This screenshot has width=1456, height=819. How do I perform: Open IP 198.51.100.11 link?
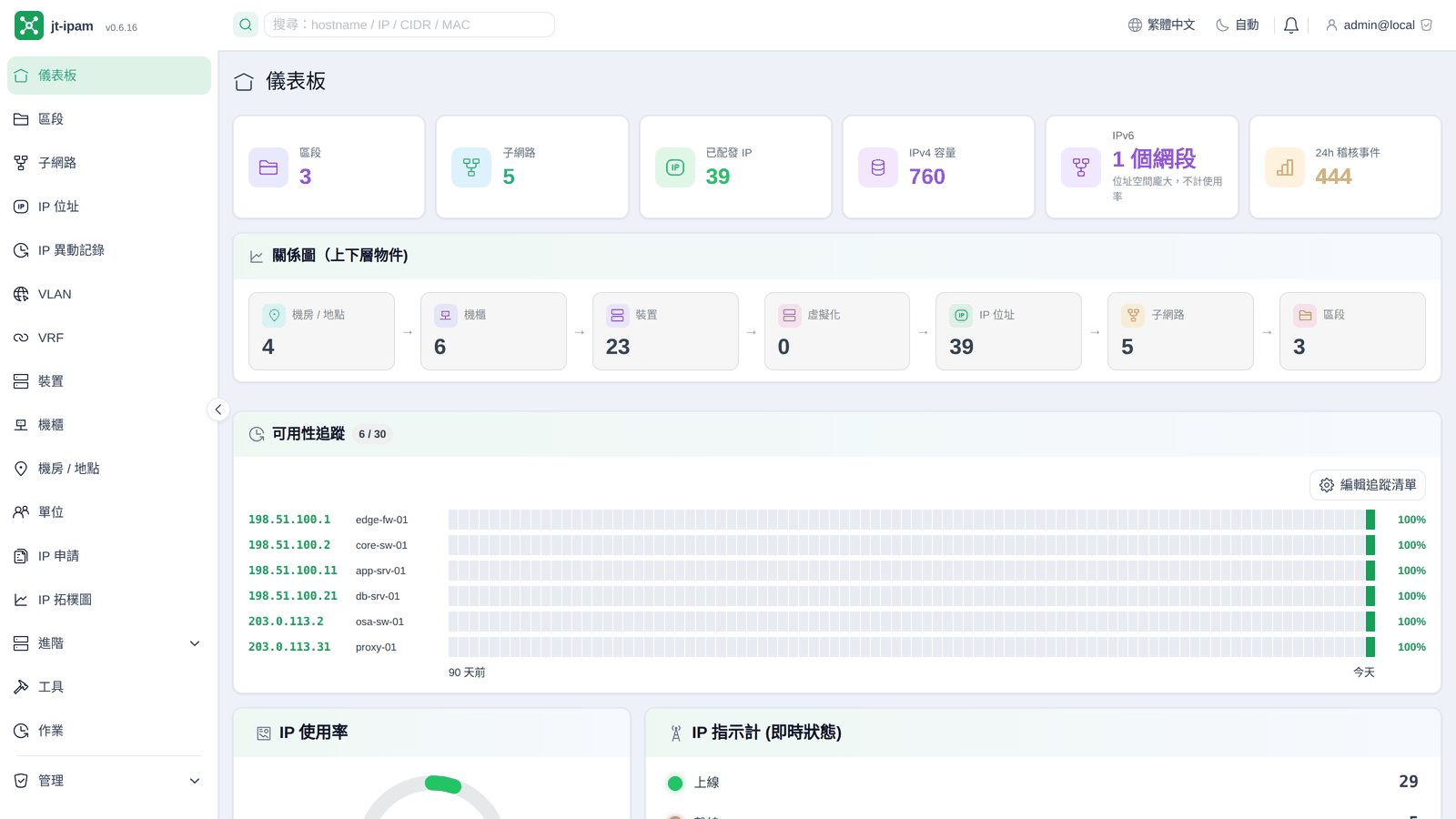(x=293, y=571)
